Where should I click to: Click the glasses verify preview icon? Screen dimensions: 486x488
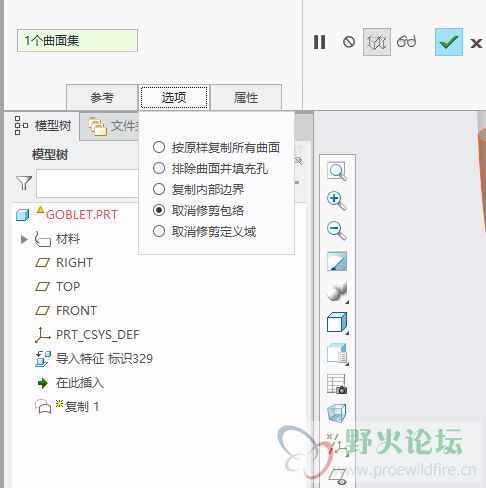406,42
